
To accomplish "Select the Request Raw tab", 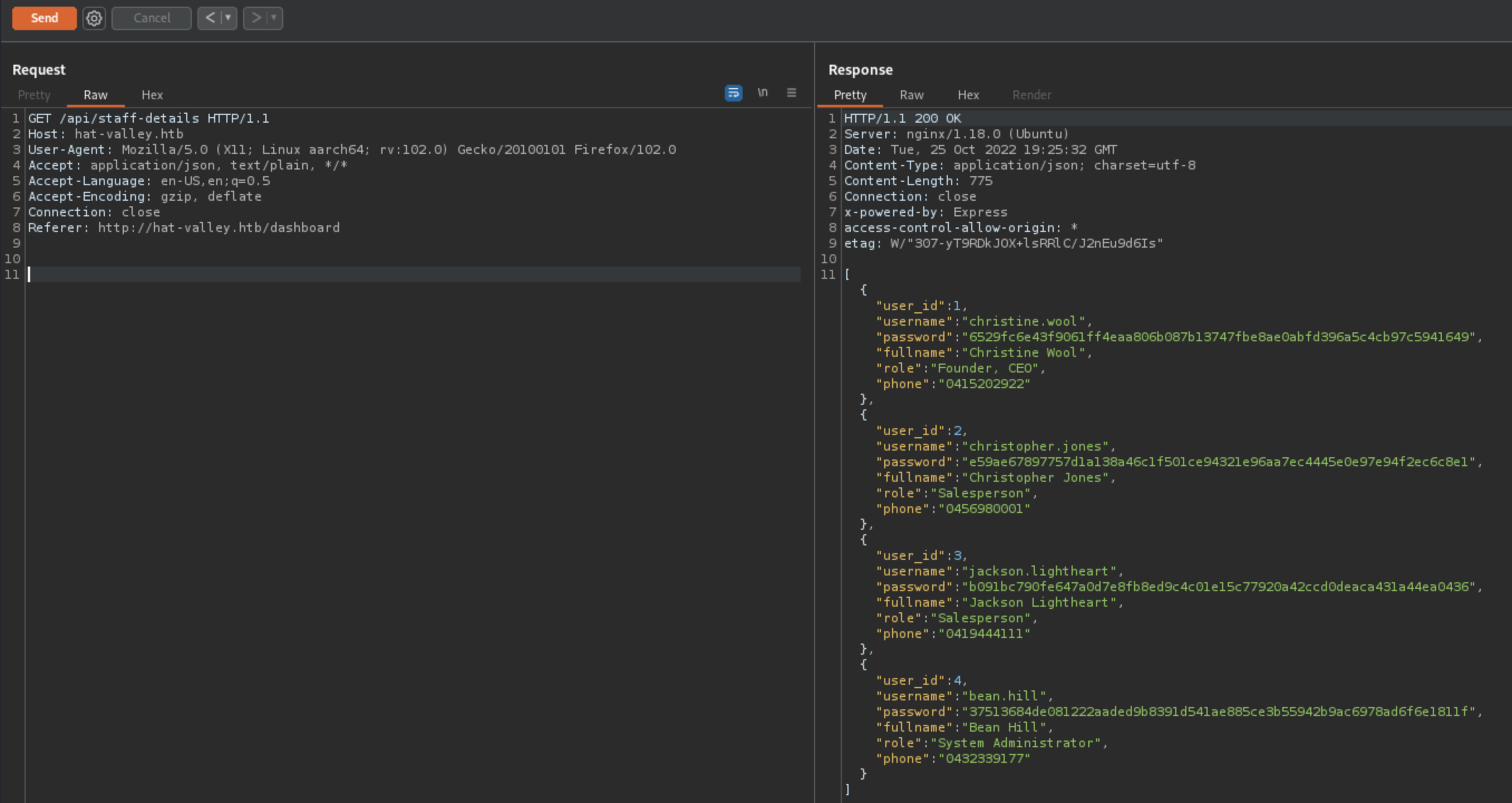I will pos(95,95).
